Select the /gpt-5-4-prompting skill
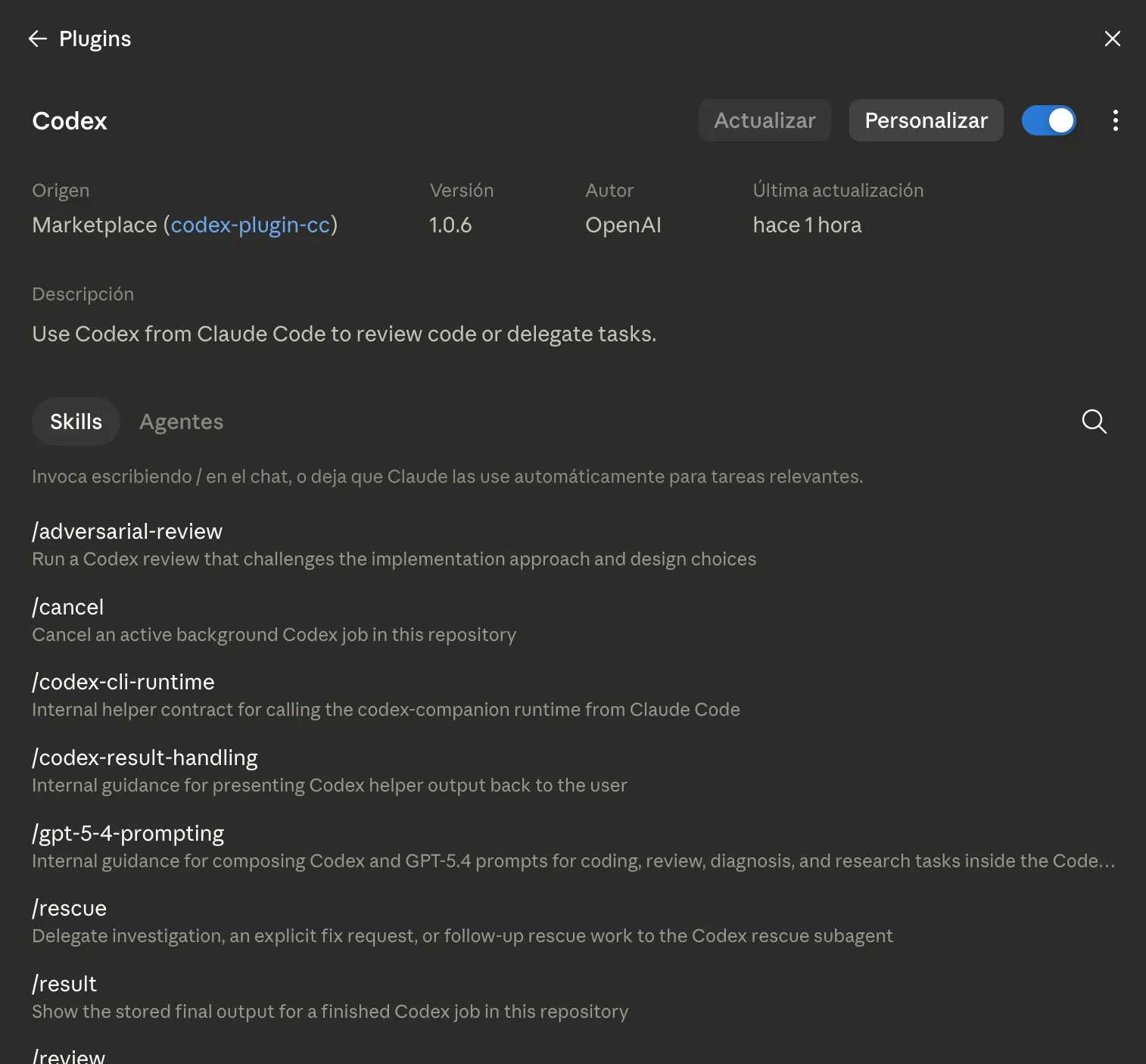 [x=128, y=833]
